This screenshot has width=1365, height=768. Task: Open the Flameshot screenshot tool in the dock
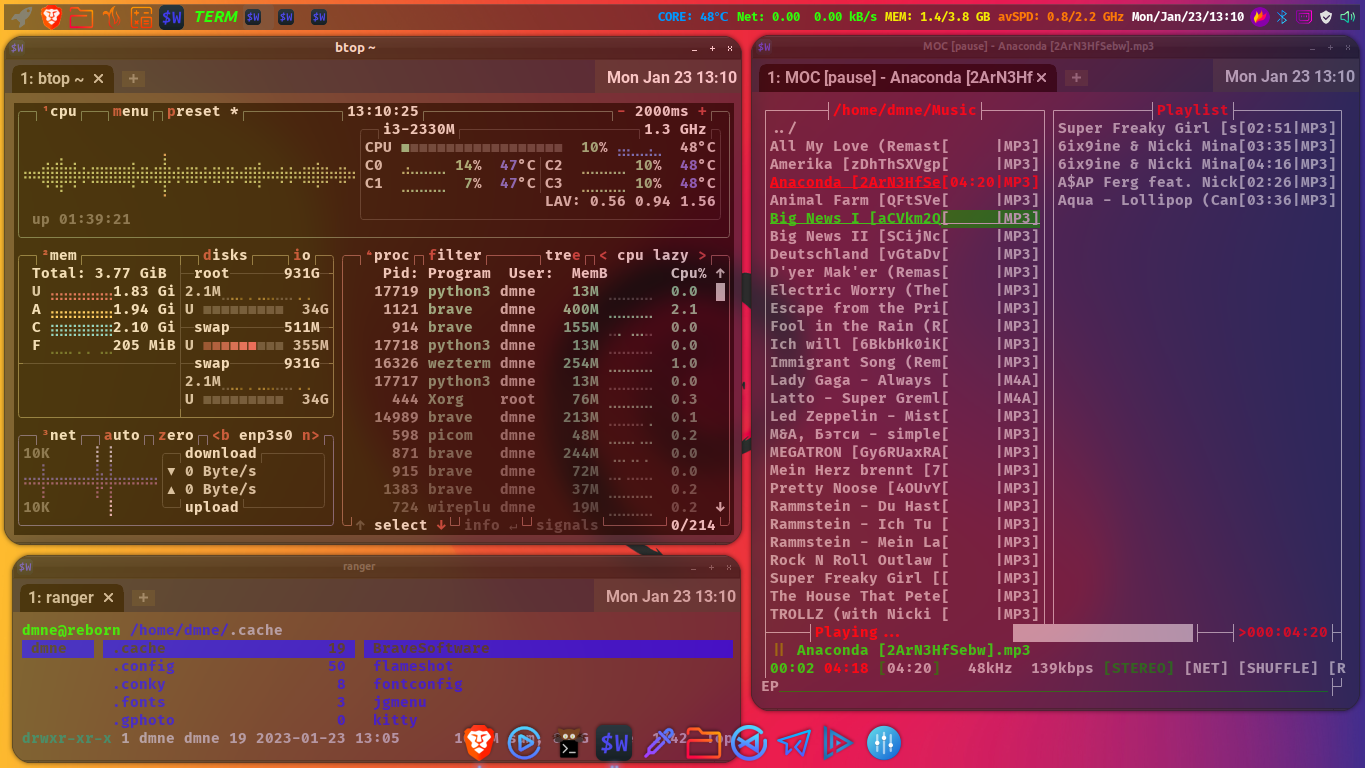point(657,742)
